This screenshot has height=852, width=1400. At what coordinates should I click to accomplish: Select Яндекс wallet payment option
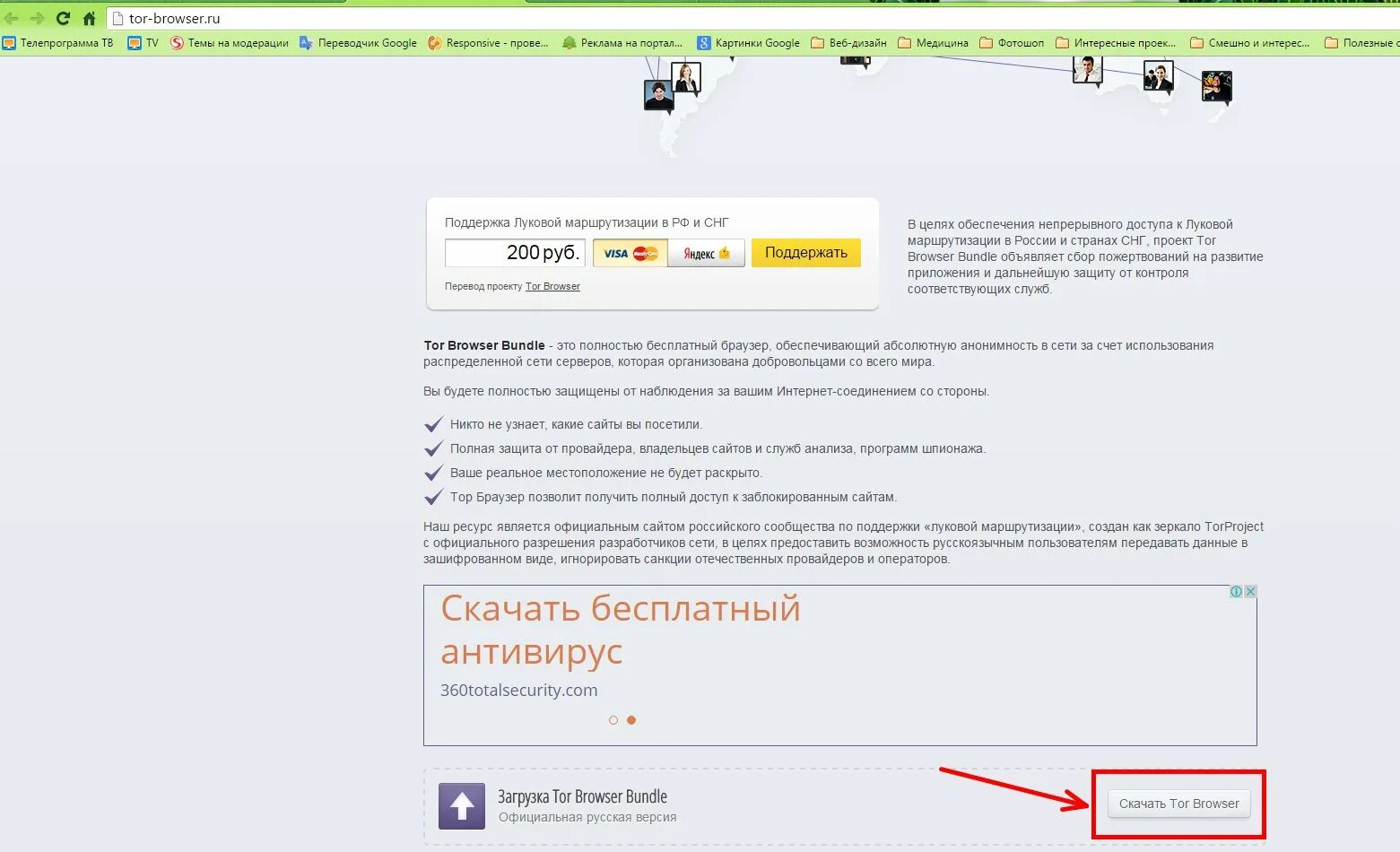[707, 253]
